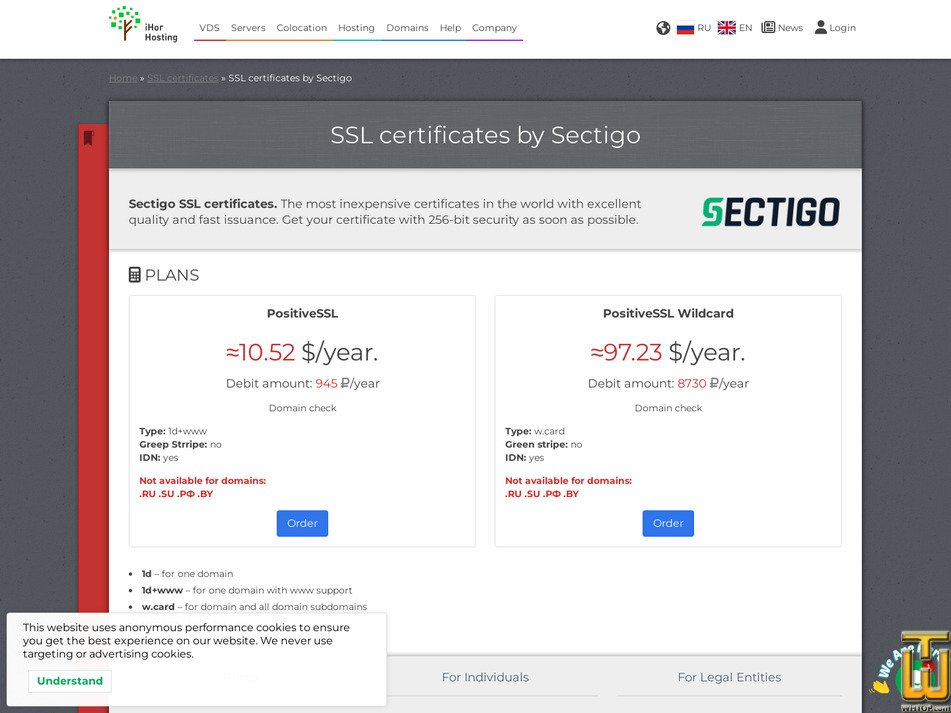
Task: Switch to the Russian flag RU language
Action: tap(693, 28)
